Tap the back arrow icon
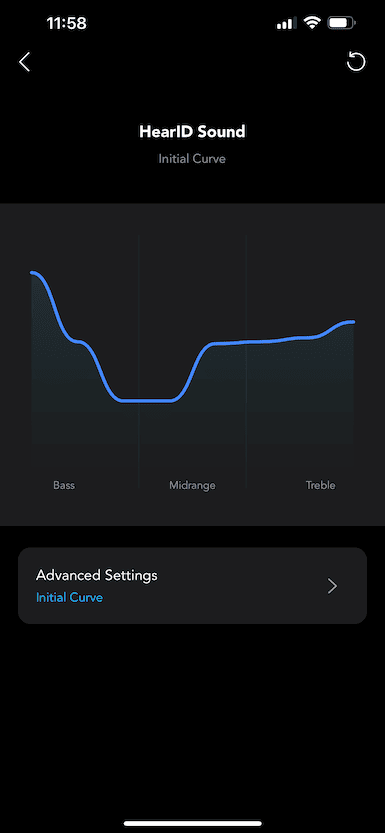385x833 pixels. 24,62
